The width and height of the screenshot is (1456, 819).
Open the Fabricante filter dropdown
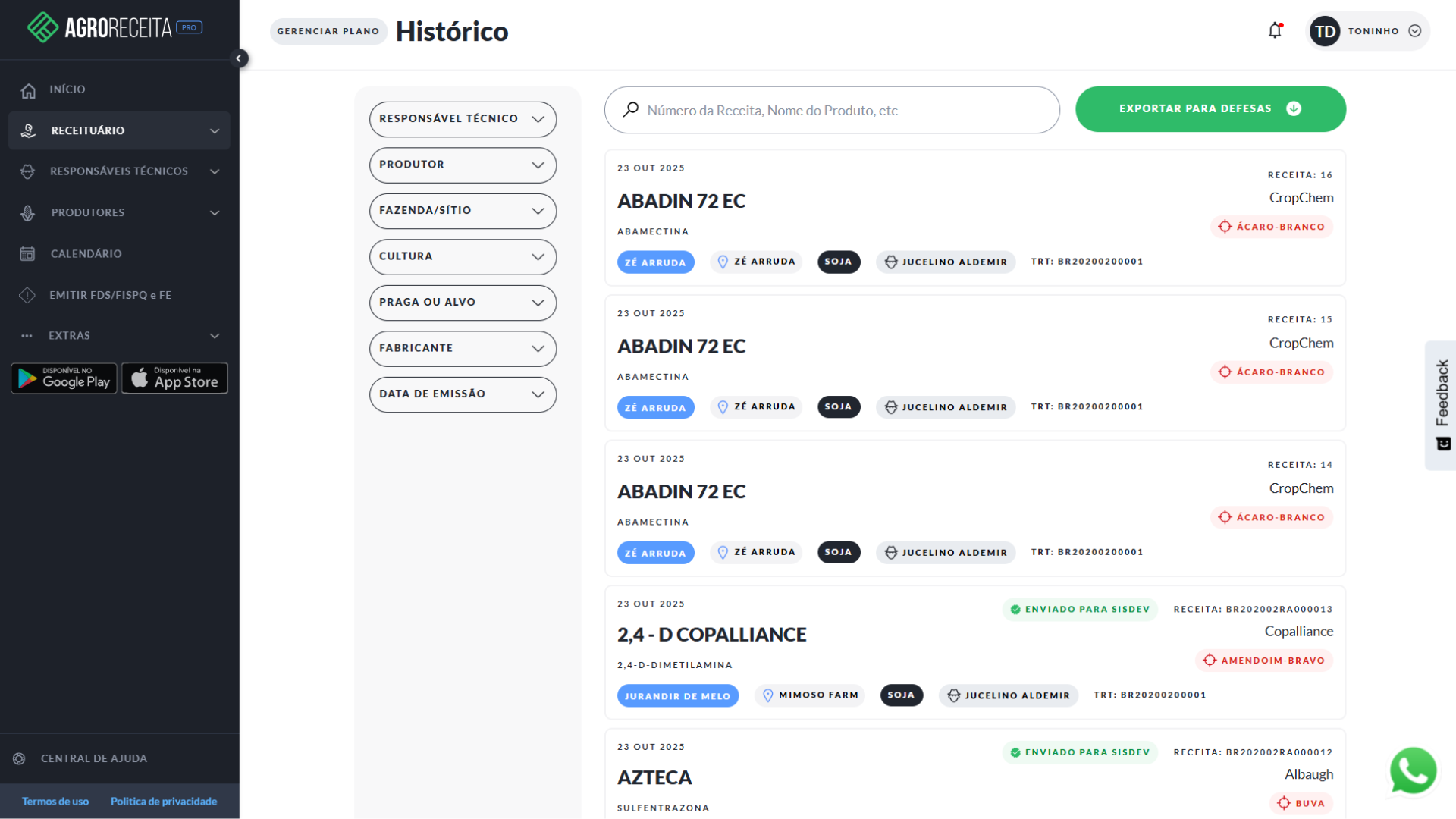point(463,349)
